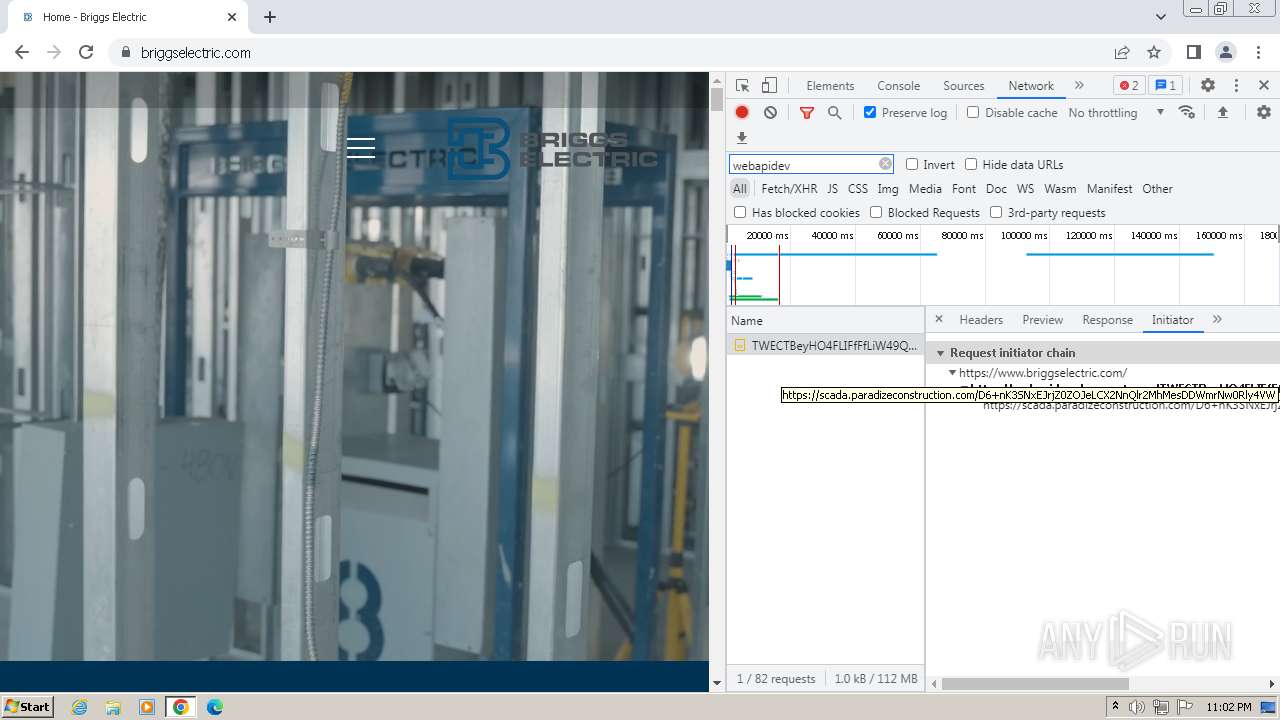Open the No throttling dropdown

pyautogui.click(x=1116, y=113)
